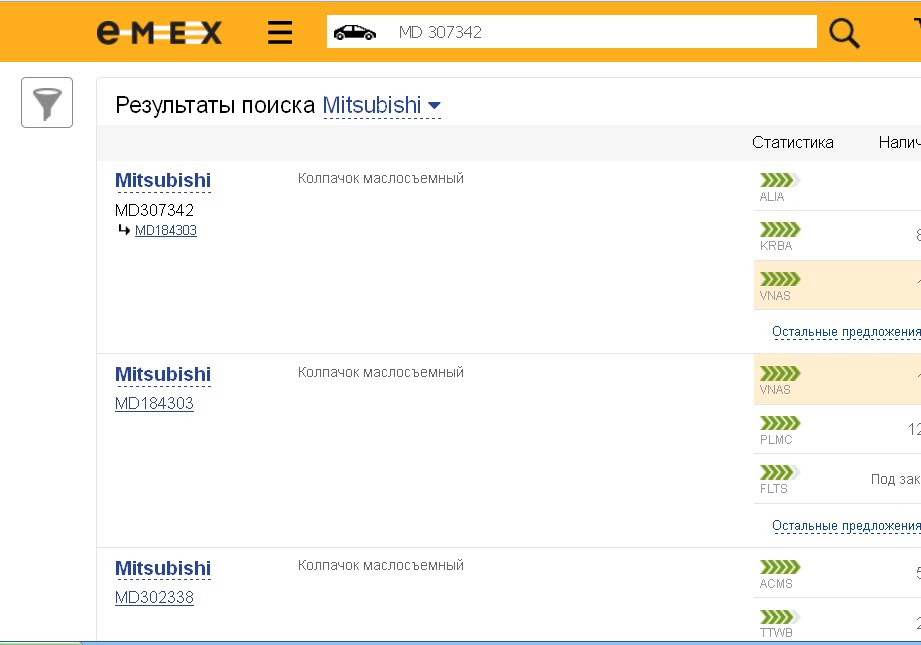Click the e-mex logo
Image resolution: width=921 pixels, height=645 pixels.
(x=159, y=33)
